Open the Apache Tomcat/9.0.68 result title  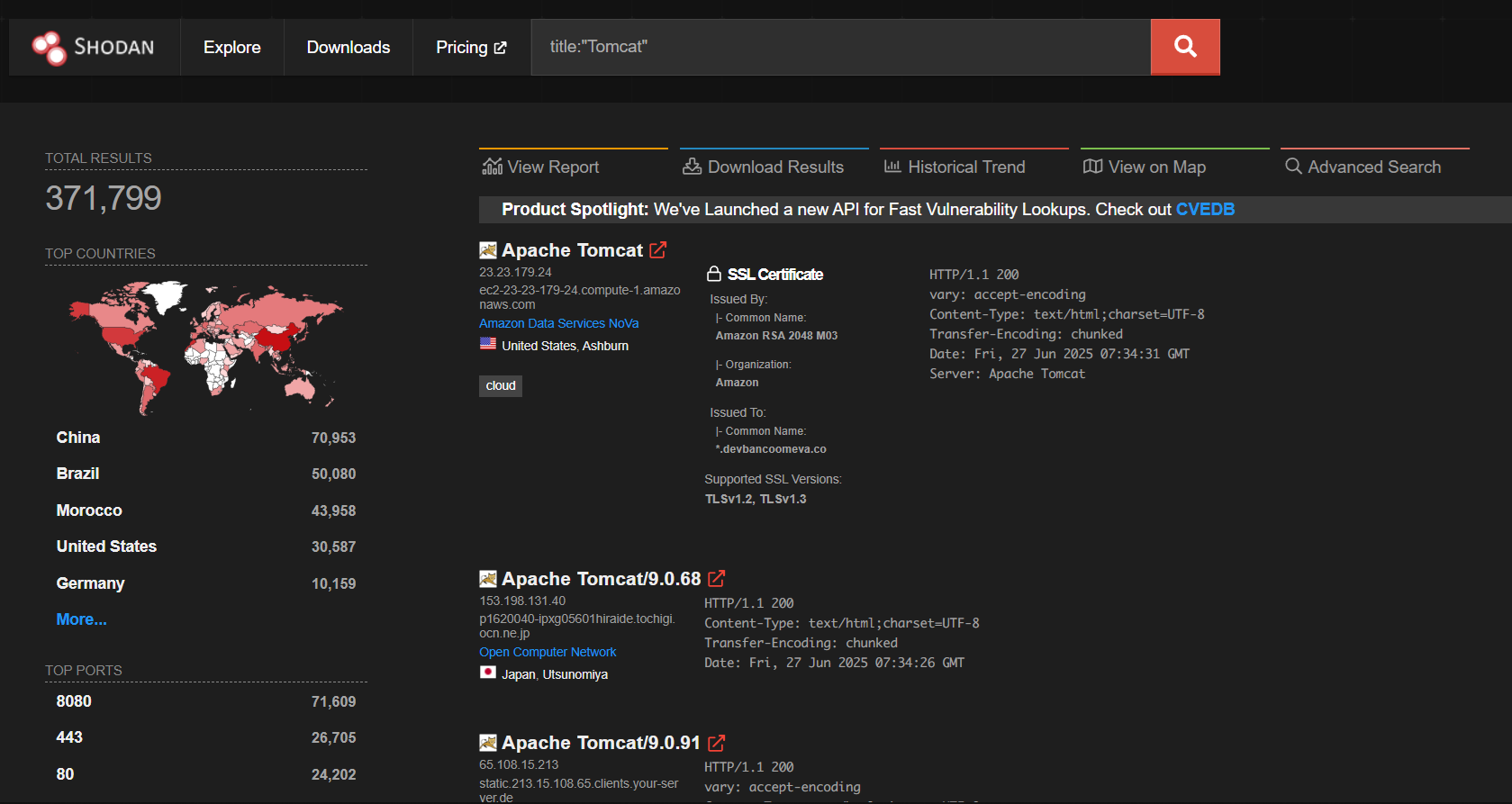(x=601, y=579)
